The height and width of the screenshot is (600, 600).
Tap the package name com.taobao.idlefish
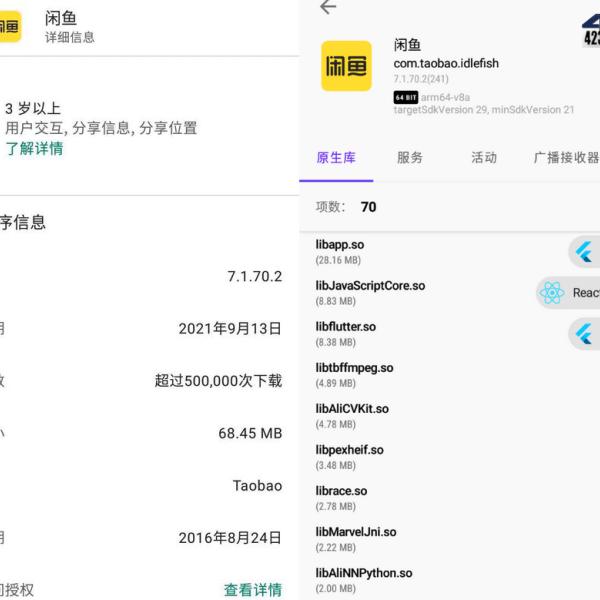coord(446,63)
